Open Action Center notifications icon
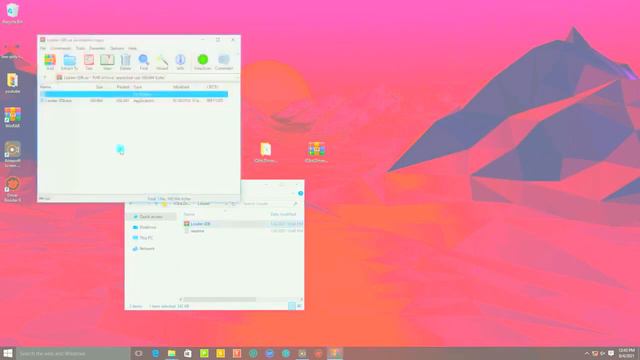This screenshot has height=360, width=640. click(x=611, y=353)
